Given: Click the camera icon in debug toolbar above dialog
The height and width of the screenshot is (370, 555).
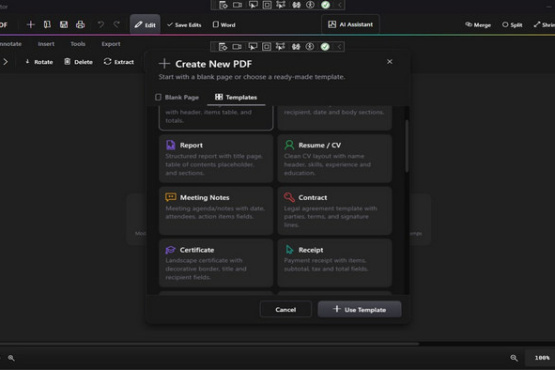Looking at the screenshot, I should [237, 46].
